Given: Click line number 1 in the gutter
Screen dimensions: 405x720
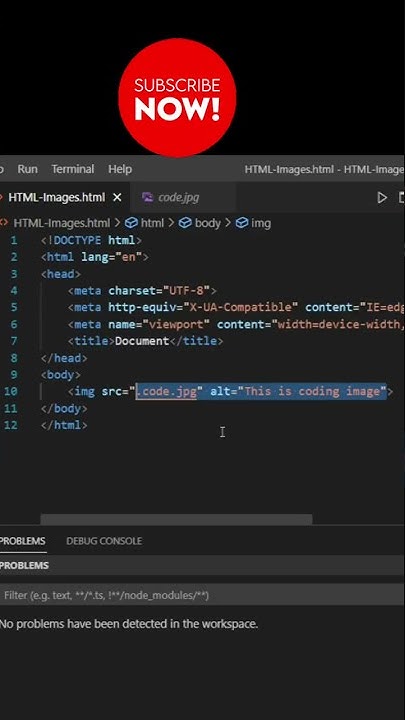Looking at the screenshot, I should [x=14, y=240].
